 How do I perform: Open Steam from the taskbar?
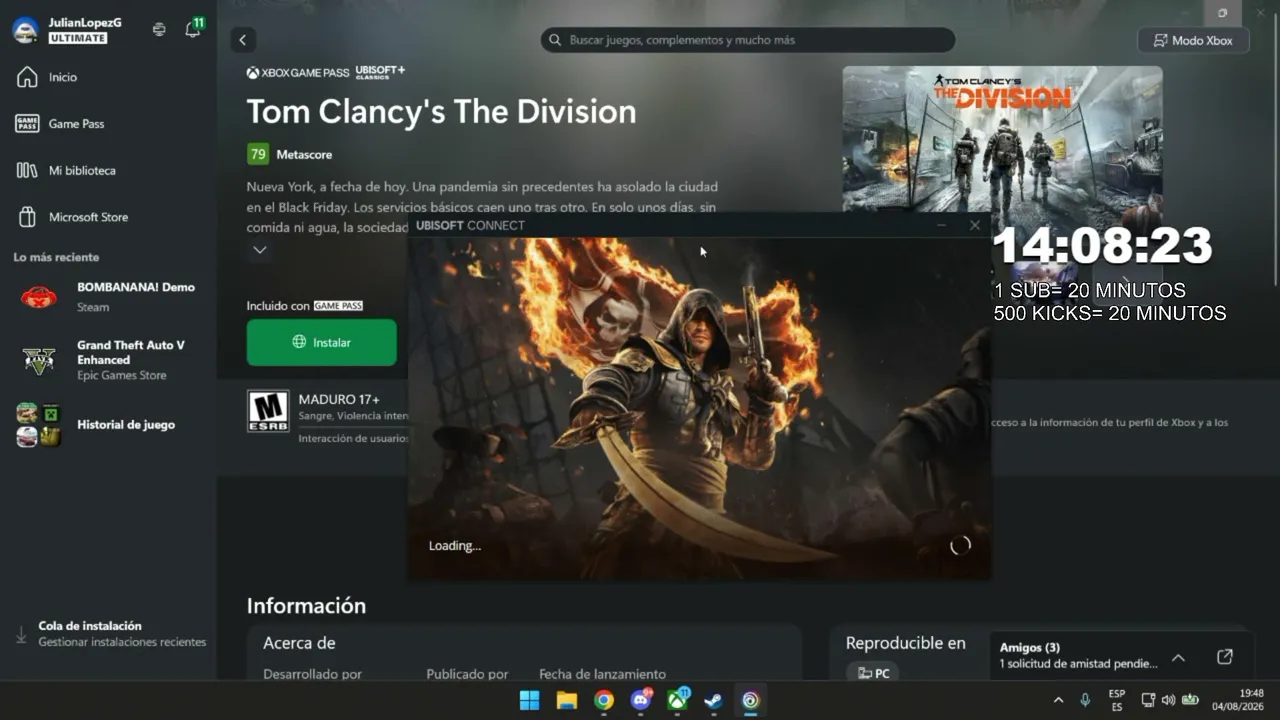(x=714, y=700)
